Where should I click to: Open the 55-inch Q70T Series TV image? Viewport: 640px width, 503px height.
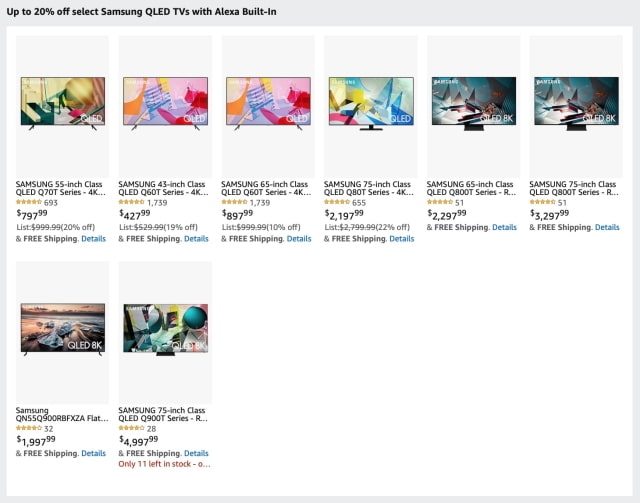[62, 104]
